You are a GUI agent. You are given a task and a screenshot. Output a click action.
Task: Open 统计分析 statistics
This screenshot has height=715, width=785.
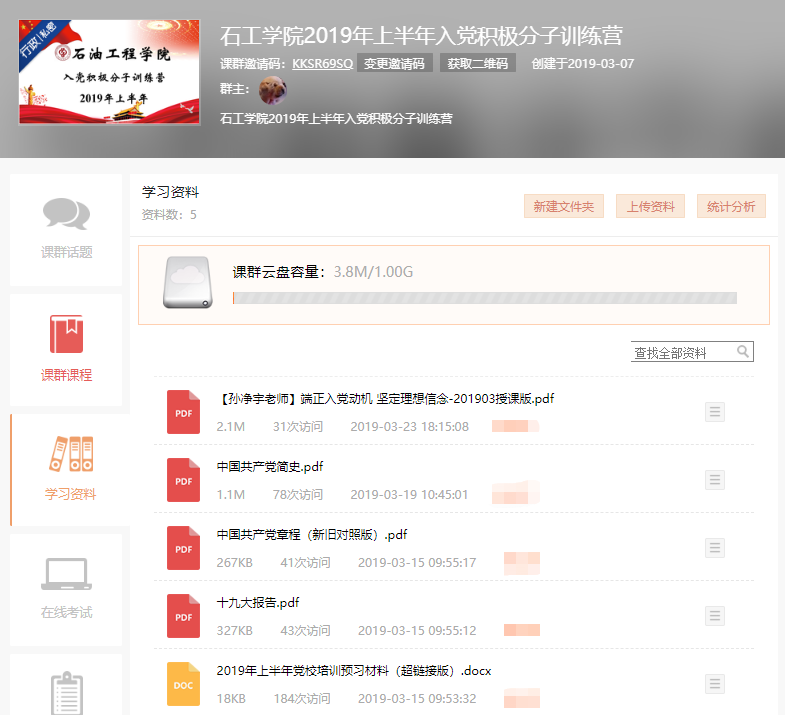pyautogui.click(x=731, y=206)
